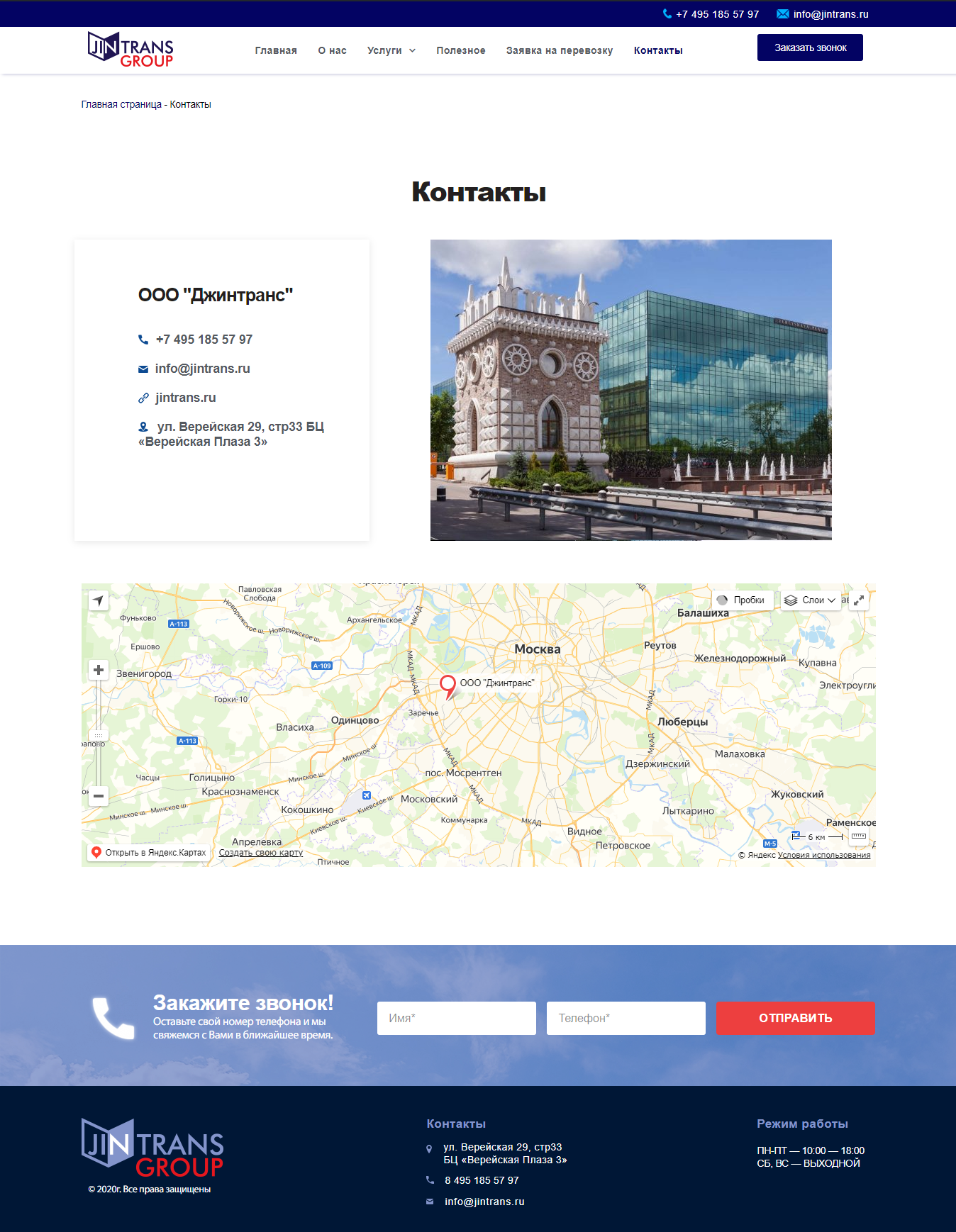Open Заявка на перевозку menu item
The width and height of the screenshot is (956, 1232).
coord(560,50)
